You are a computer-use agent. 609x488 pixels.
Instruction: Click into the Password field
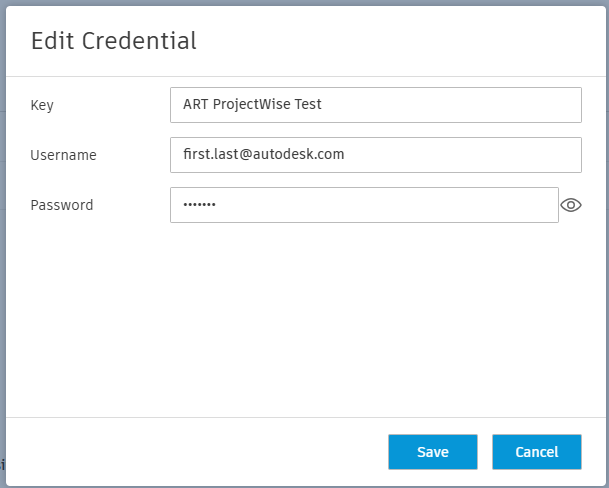coord(364,205)
